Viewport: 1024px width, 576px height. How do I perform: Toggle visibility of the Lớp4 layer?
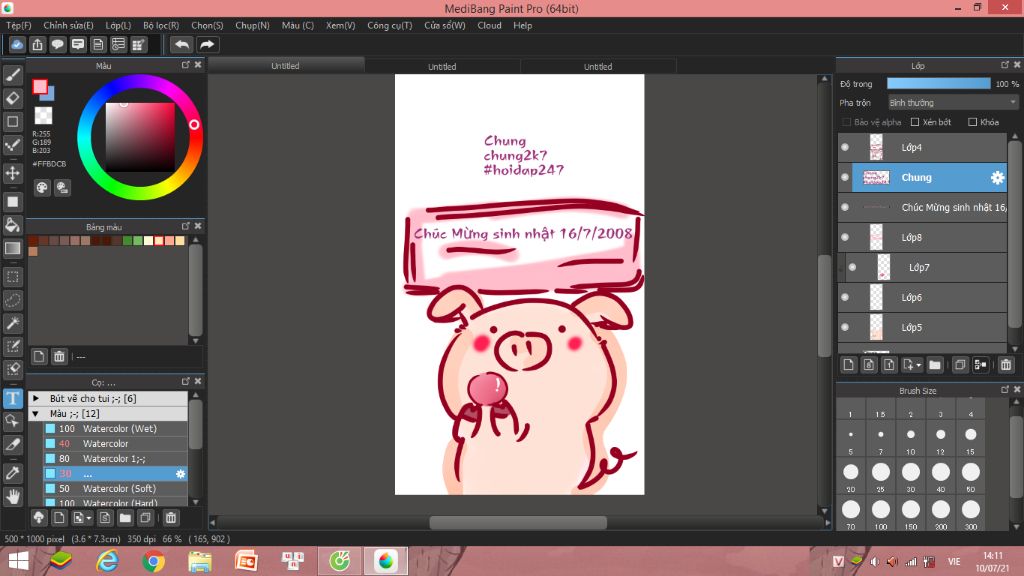(845, 148)
